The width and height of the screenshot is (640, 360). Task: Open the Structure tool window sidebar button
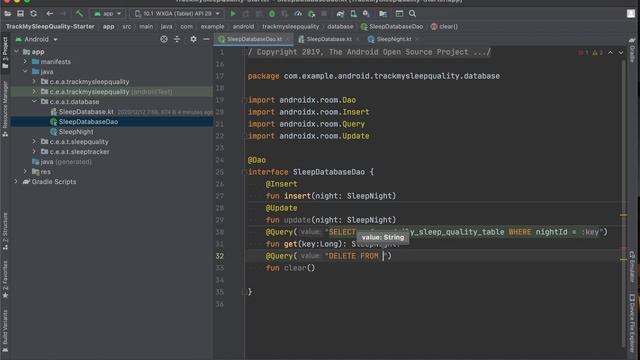5,231
